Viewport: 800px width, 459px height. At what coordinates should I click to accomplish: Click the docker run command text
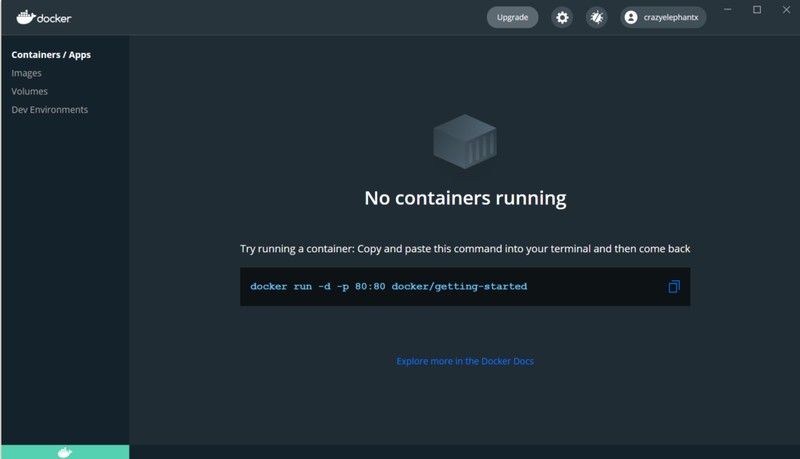click(388, 287)
